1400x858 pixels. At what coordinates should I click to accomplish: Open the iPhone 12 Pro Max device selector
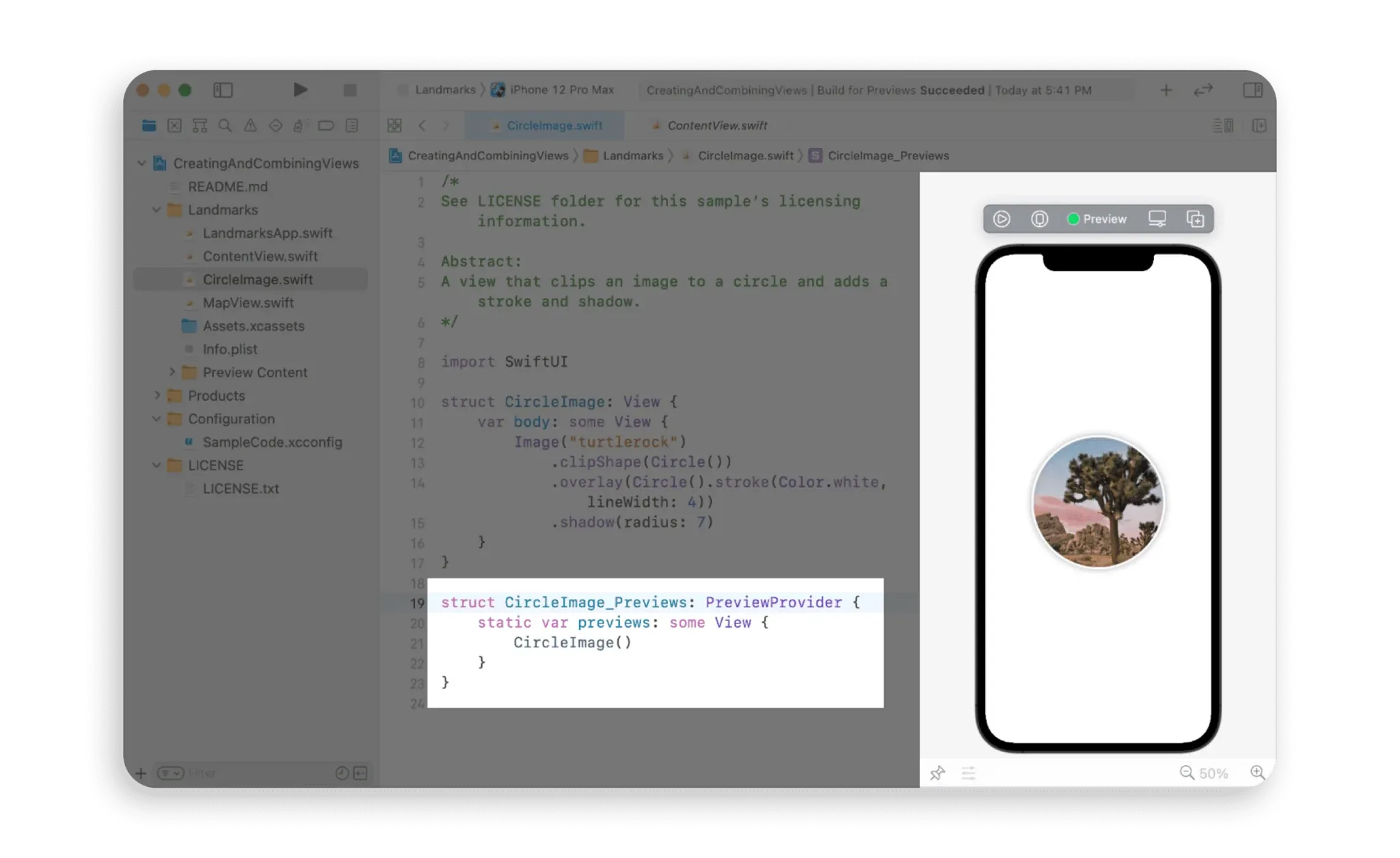561,90
